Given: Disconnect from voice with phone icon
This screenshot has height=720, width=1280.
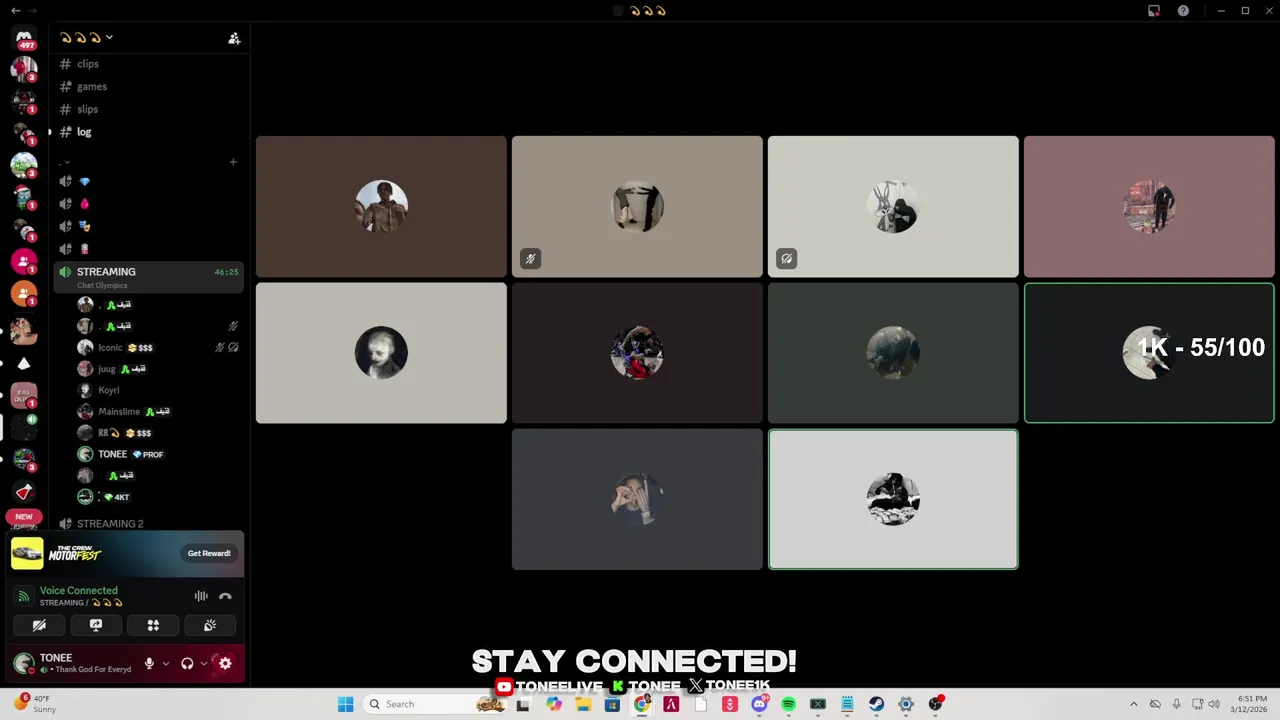Looking at the screenshot, I should (225, 596).
